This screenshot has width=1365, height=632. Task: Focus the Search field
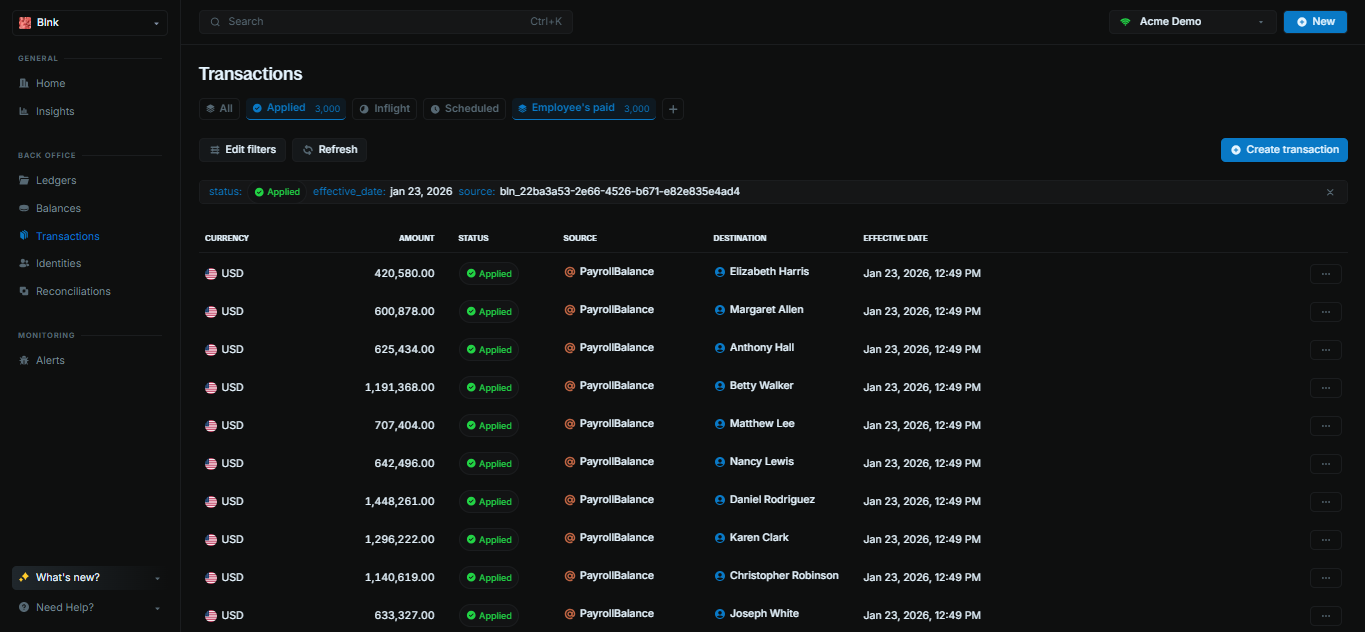386,22
